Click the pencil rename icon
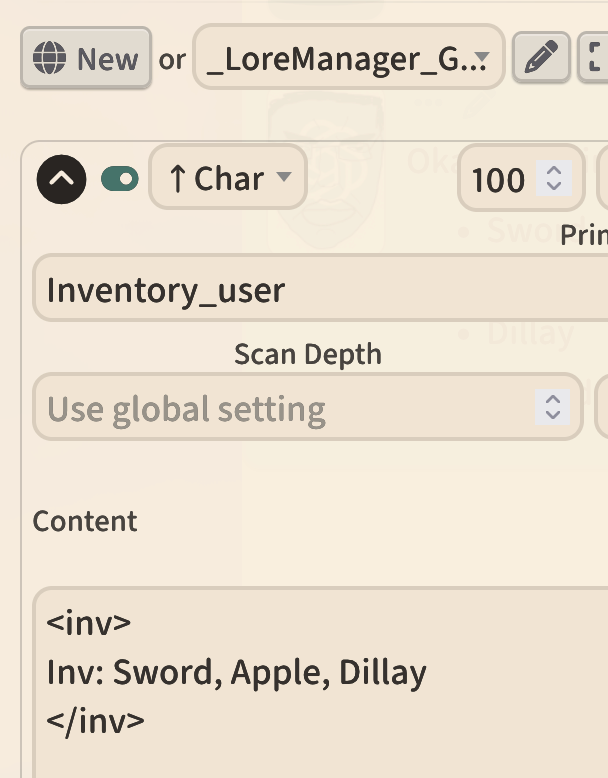Viewport: 608px width, 778px height. click(x=541, y=59)
